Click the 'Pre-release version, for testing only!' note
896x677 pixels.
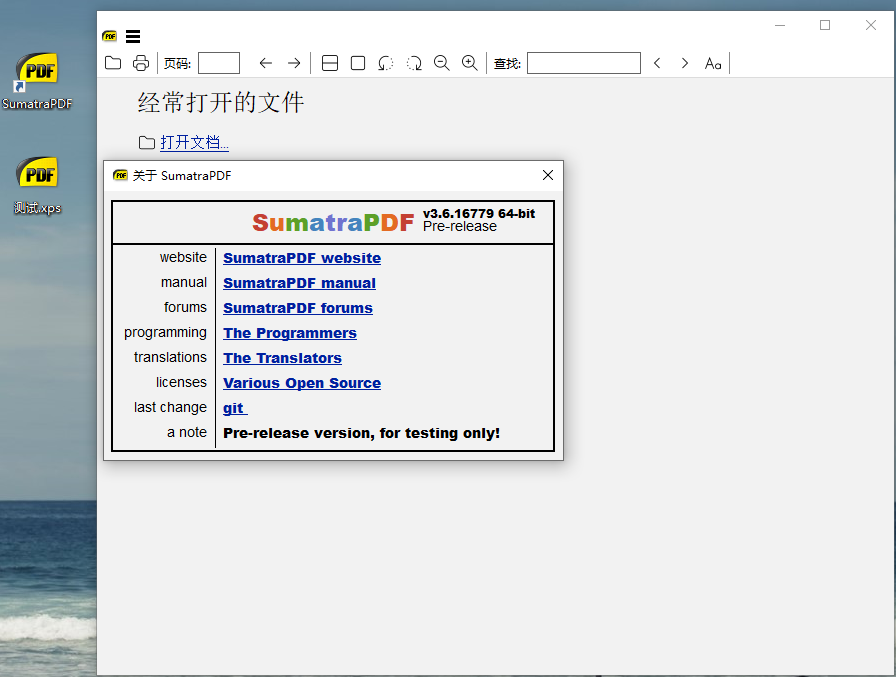tap(361, 433)
